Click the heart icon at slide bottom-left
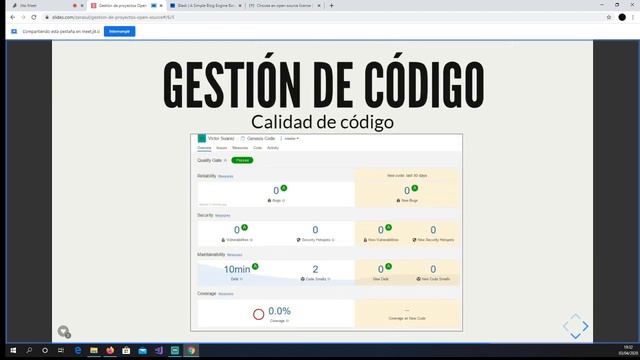 click(64, 331)
